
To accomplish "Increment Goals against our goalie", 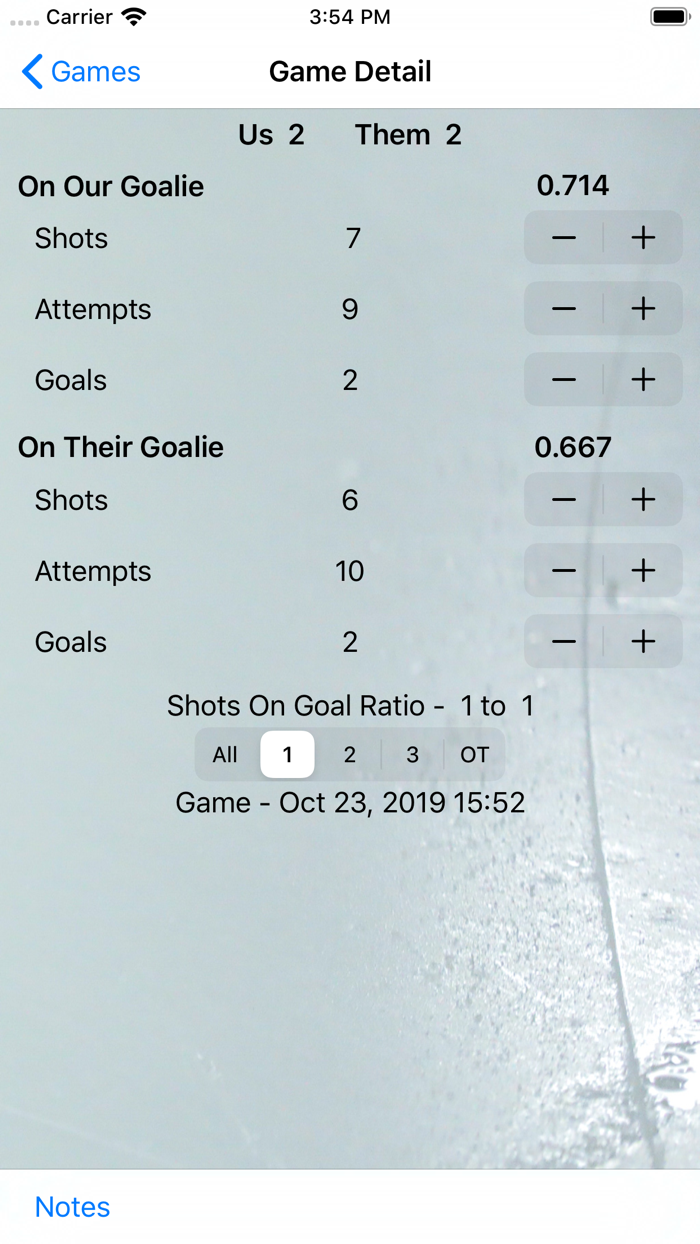I will 644,380.
